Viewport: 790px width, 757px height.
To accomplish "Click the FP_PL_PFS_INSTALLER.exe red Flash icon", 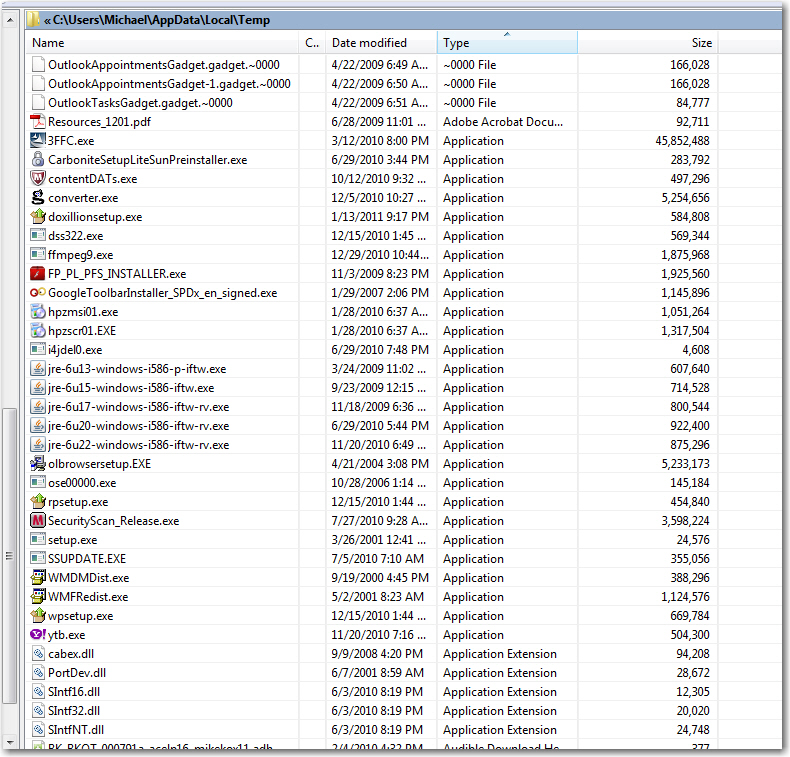I will 38,273.
